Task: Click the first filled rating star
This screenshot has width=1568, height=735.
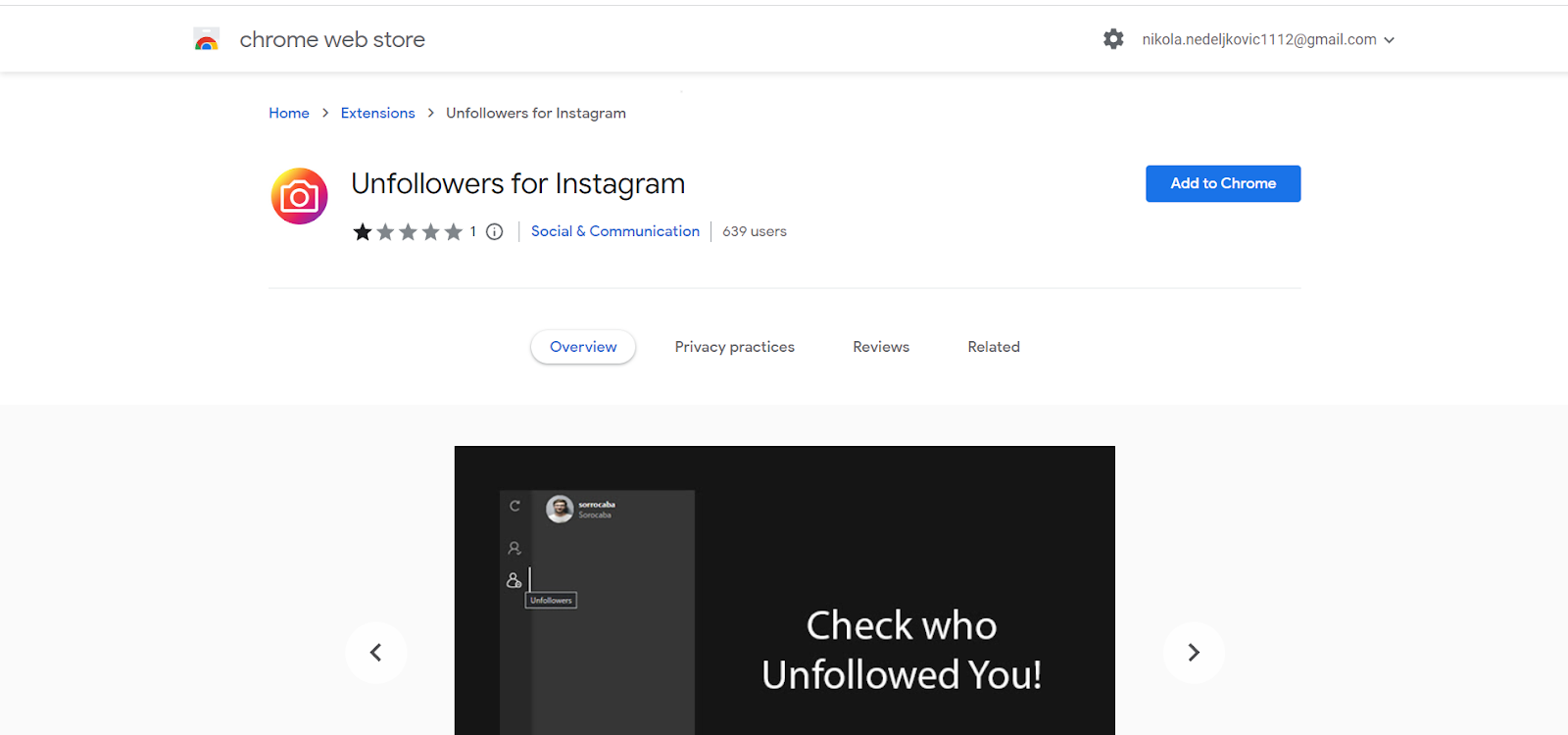Action: 363,232
